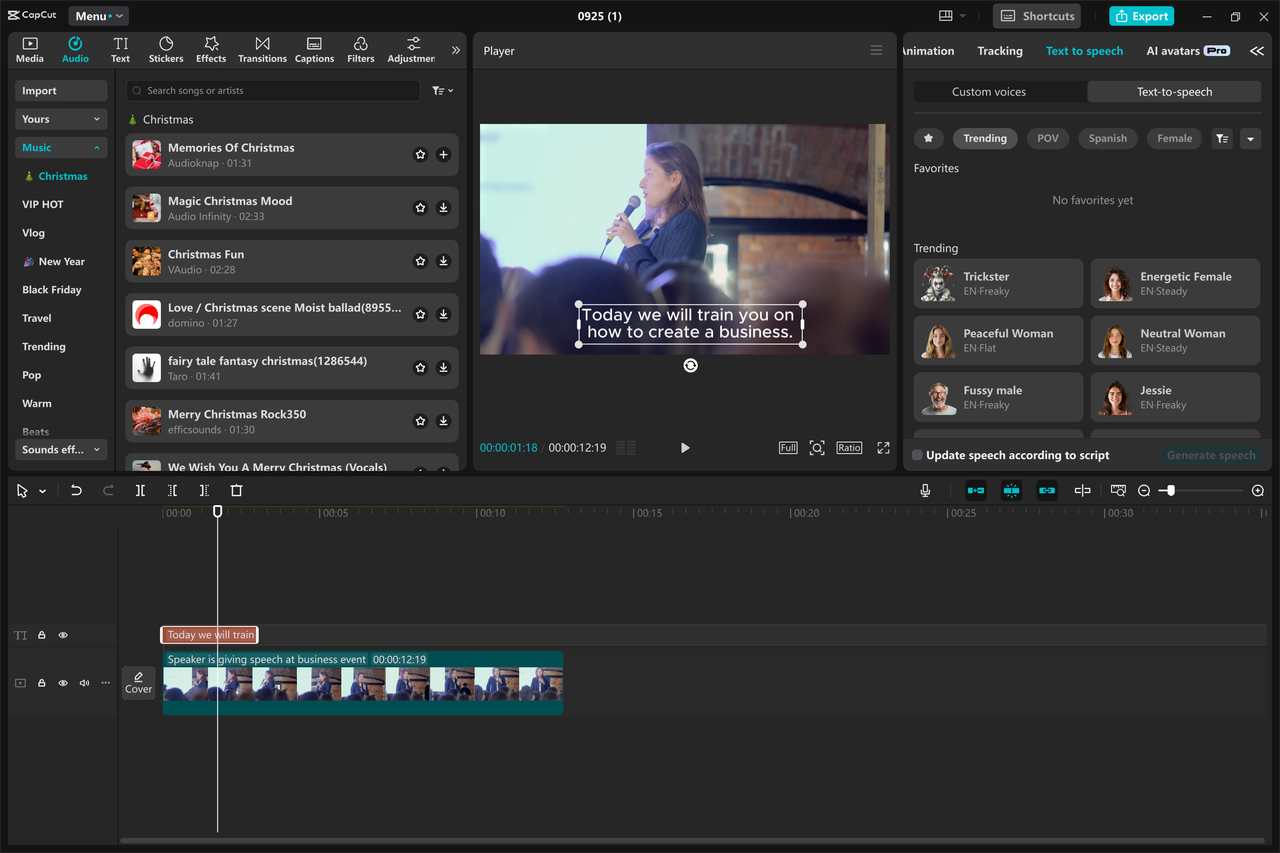Select the Filters panel icon

(x=360, y=49)
